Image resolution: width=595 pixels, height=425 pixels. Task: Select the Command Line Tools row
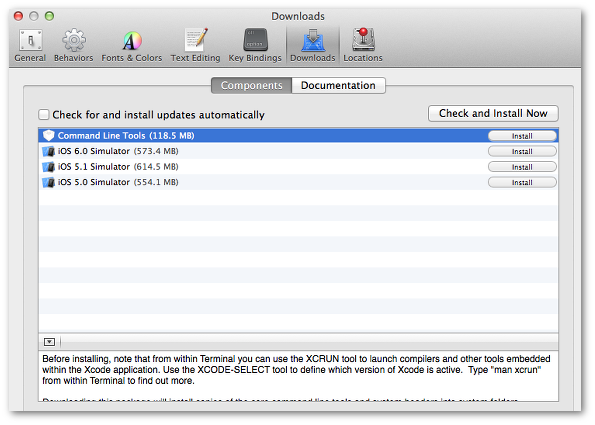[x=298, y=136]
